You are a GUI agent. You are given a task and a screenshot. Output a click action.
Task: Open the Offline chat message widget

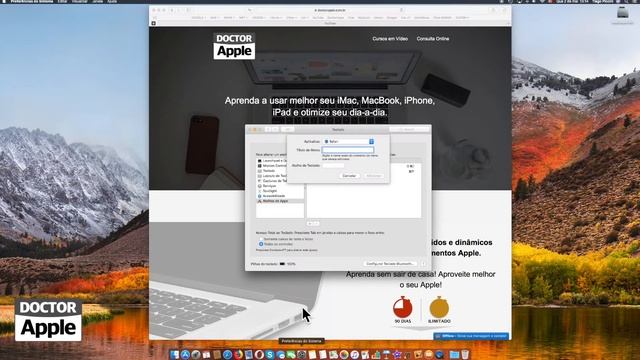(x=471, y=336)
